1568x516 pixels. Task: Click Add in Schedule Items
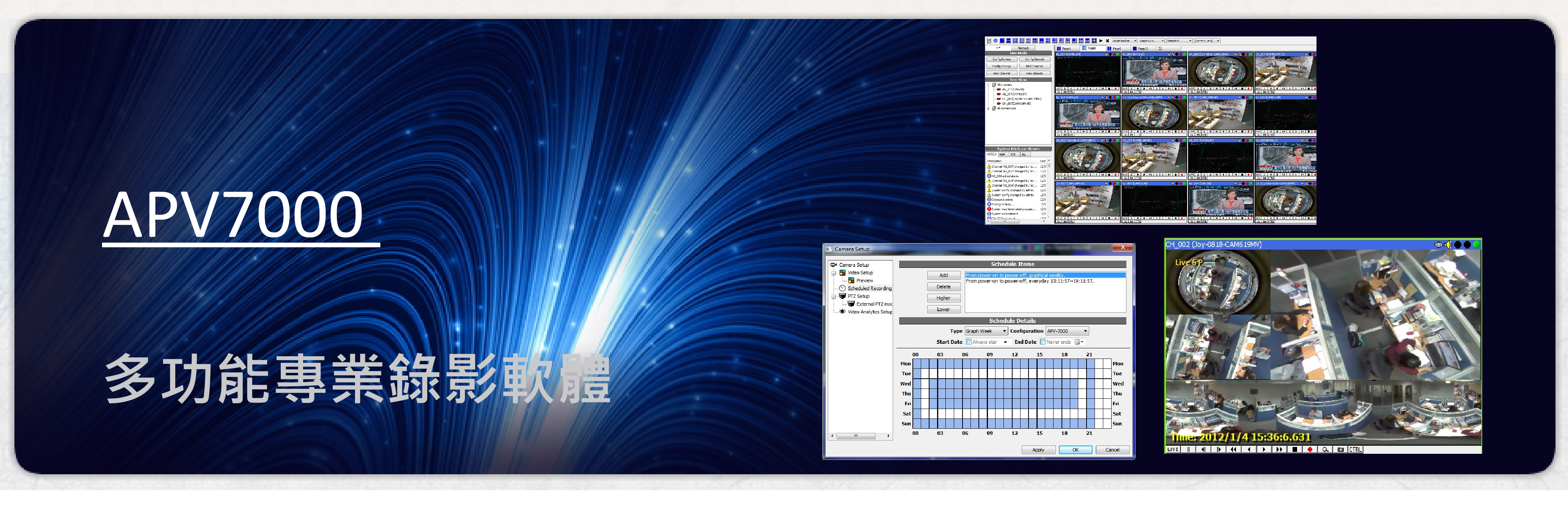[x=944, y=276]
